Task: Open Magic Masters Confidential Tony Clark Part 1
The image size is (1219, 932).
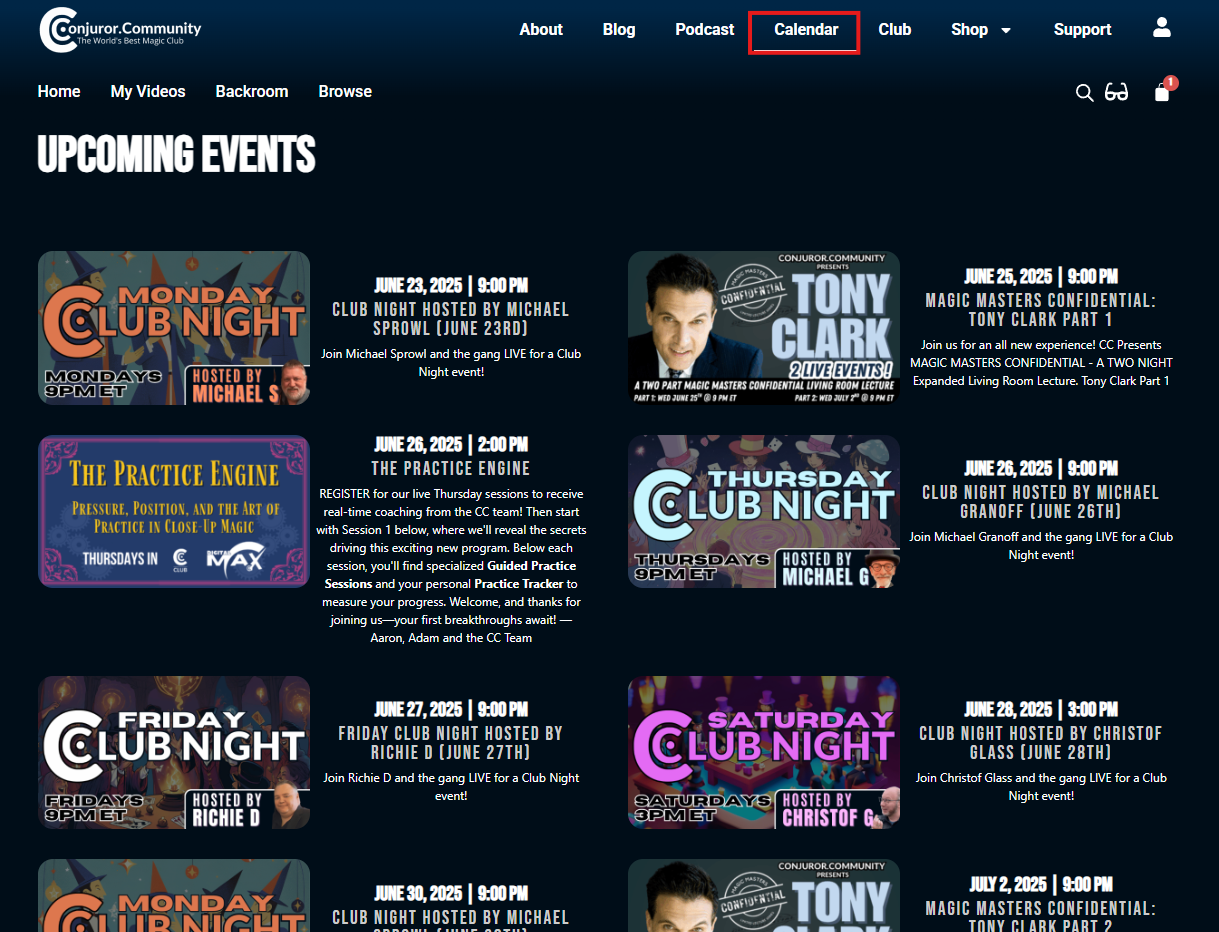Action: click(x=1041, y=310)
